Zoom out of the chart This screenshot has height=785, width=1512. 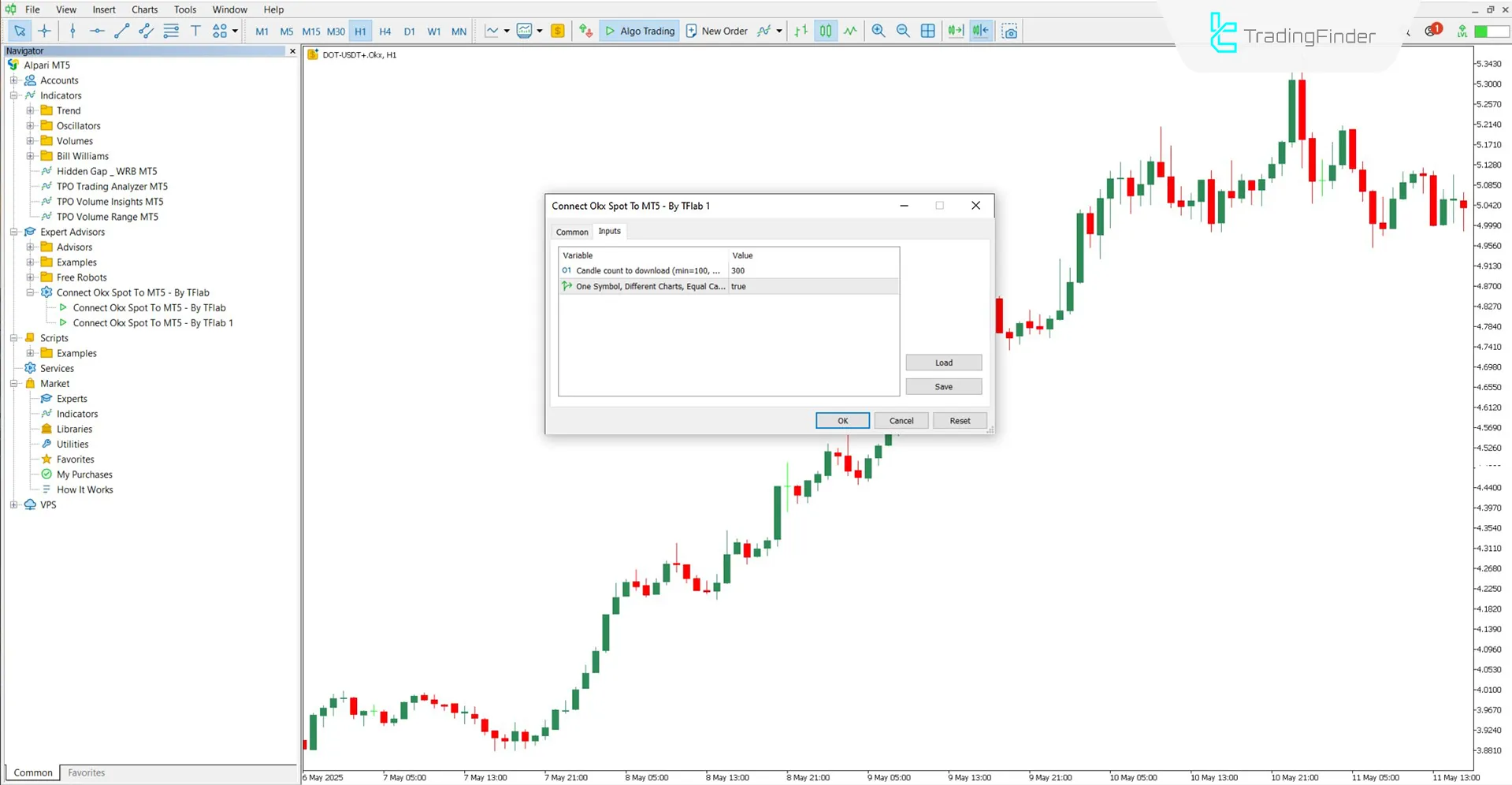pyautogui.click(x=903, y=31)
